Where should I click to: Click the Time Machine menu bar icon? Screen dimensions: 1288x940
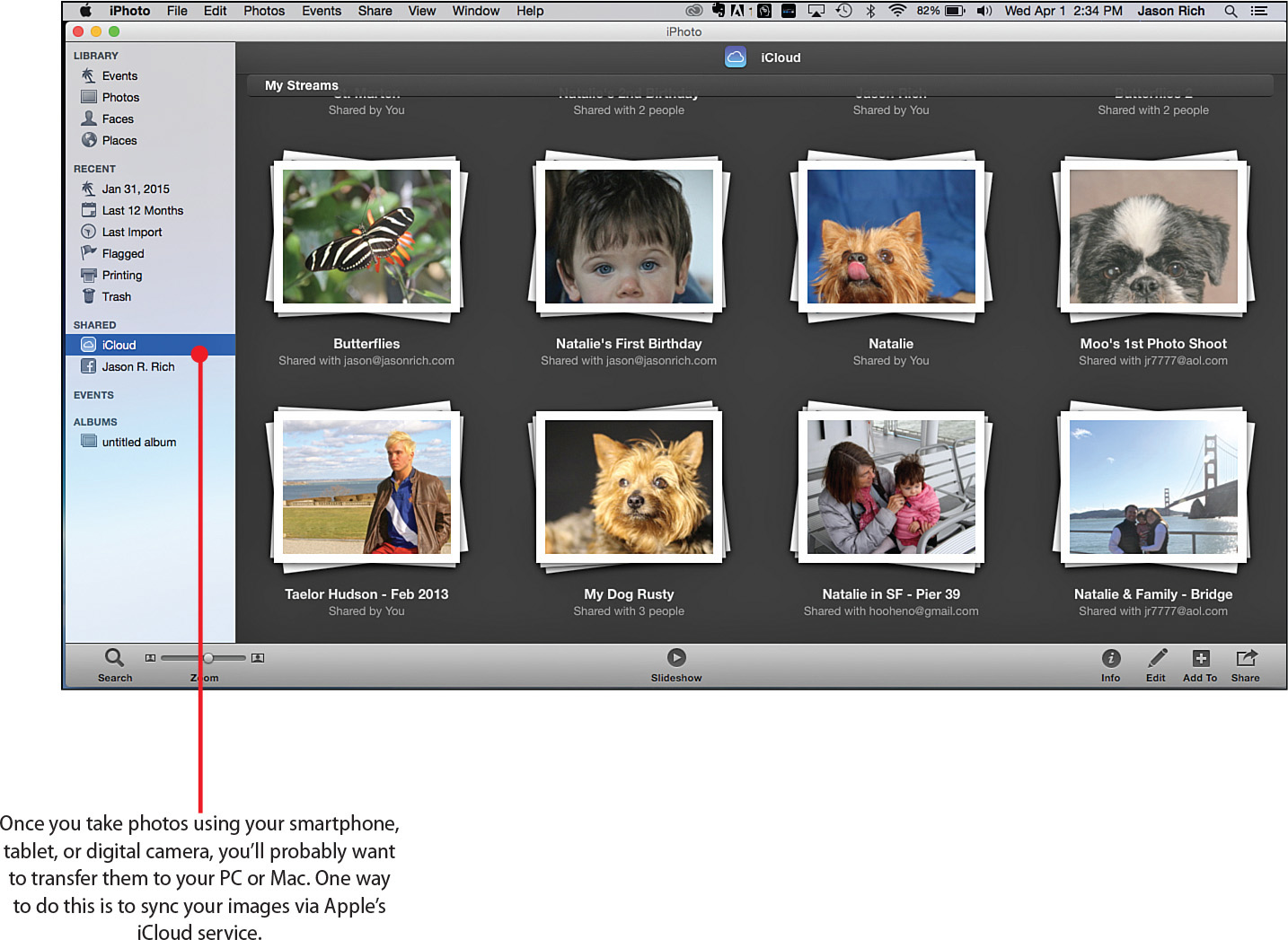point(843,11)
